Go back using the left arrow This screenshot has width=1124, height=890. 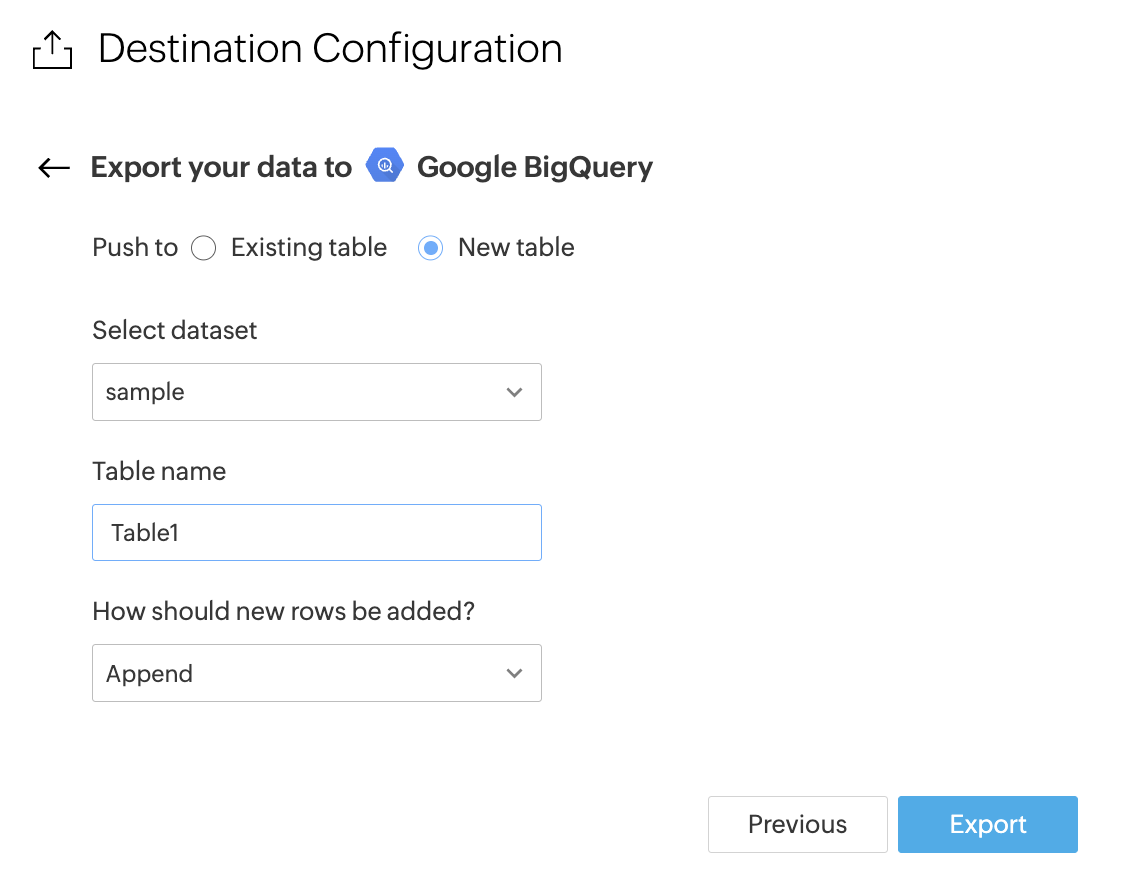click(54, 168)
